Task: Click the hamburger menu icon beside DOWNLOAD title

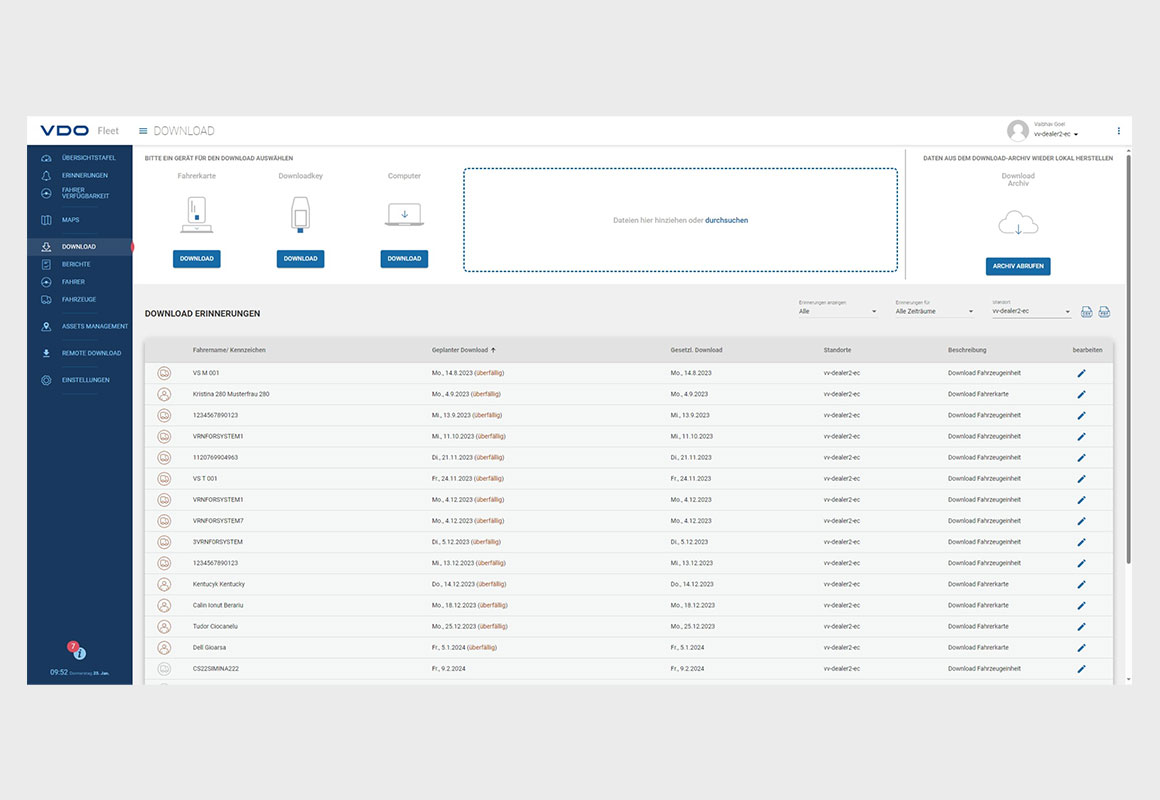Action: (143, 131)
